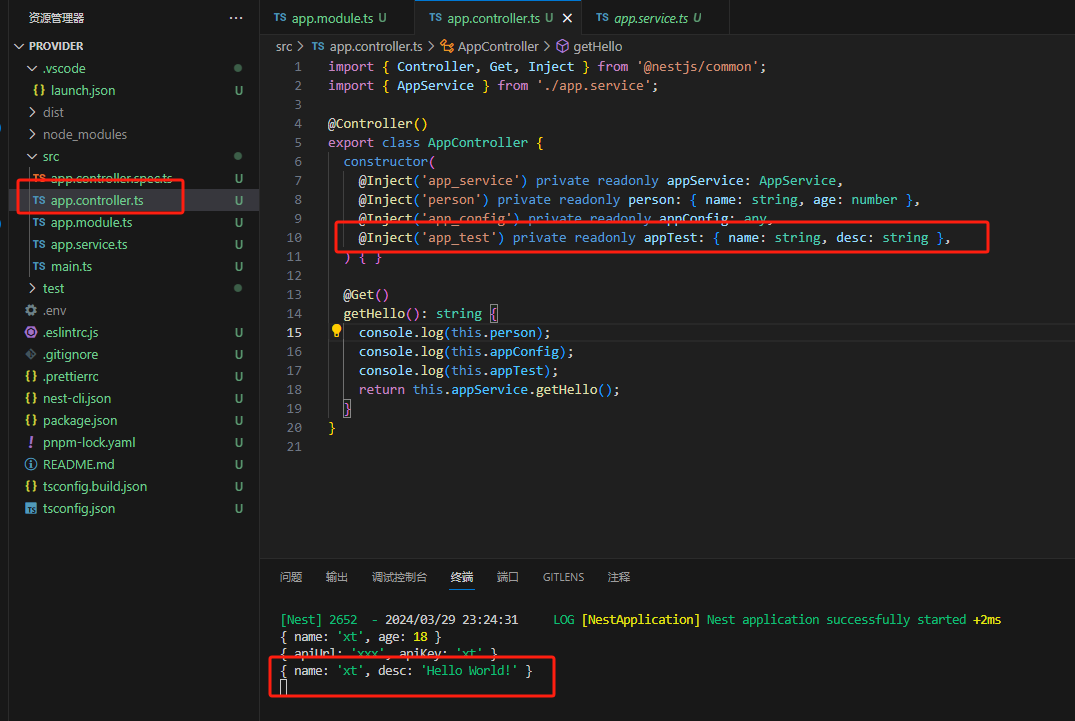The image size is (1075, 721).
Task: Open launch.json file
Action: [x=83, y=90]
